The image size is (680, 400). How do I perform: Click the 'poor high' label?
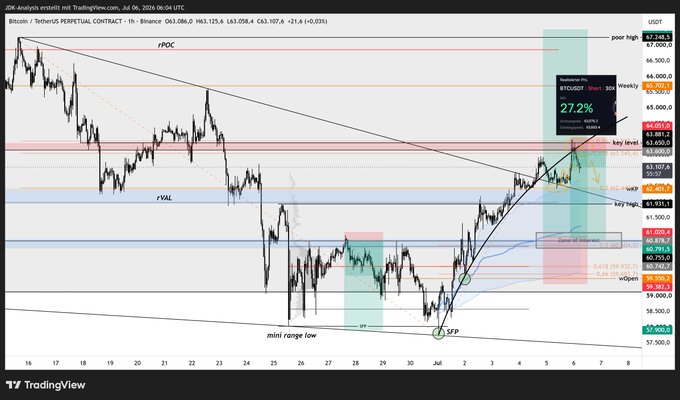[x=625, y=38]
